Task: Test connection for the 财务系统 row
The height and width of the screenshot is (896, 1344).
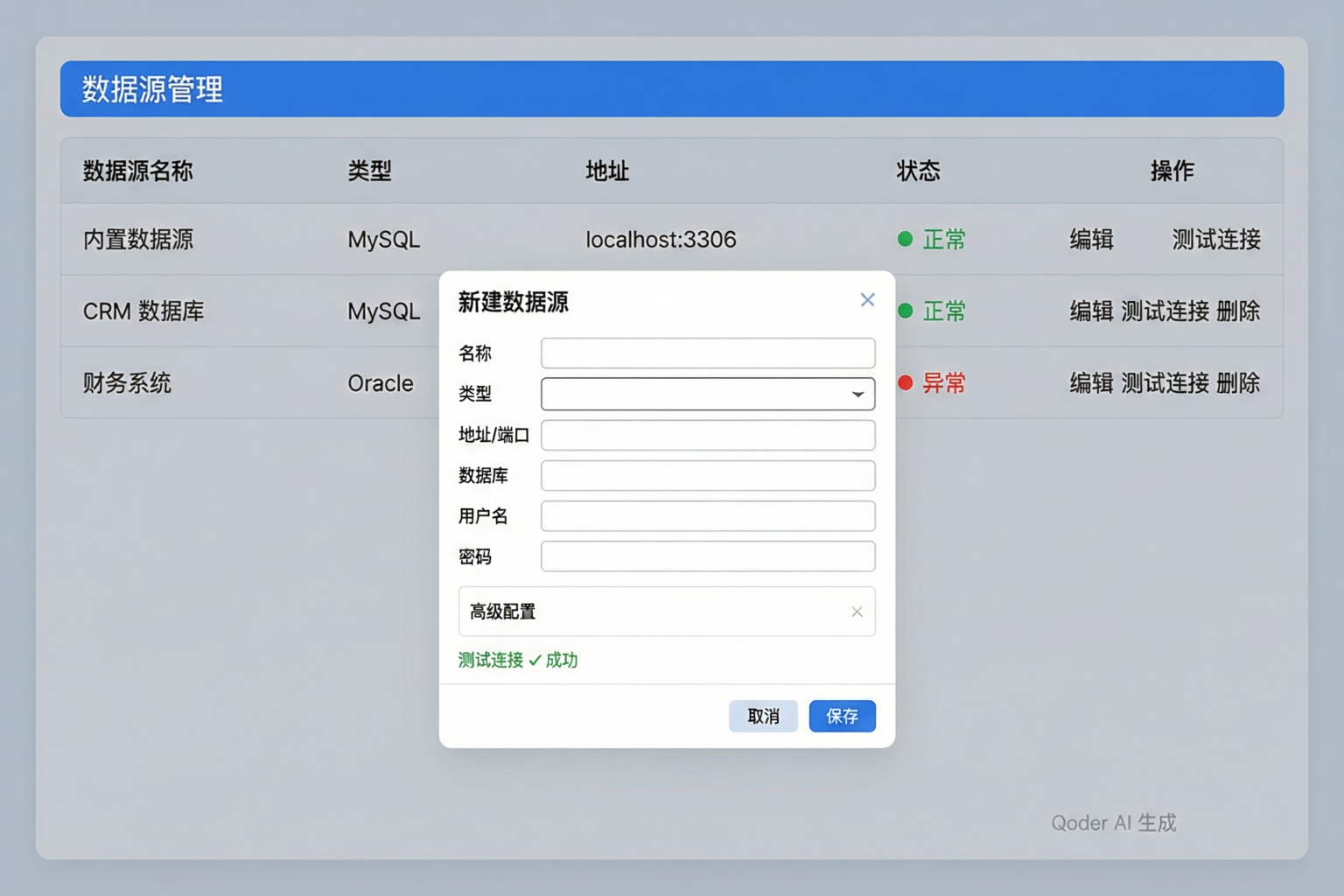Action: pos(1165,383)
